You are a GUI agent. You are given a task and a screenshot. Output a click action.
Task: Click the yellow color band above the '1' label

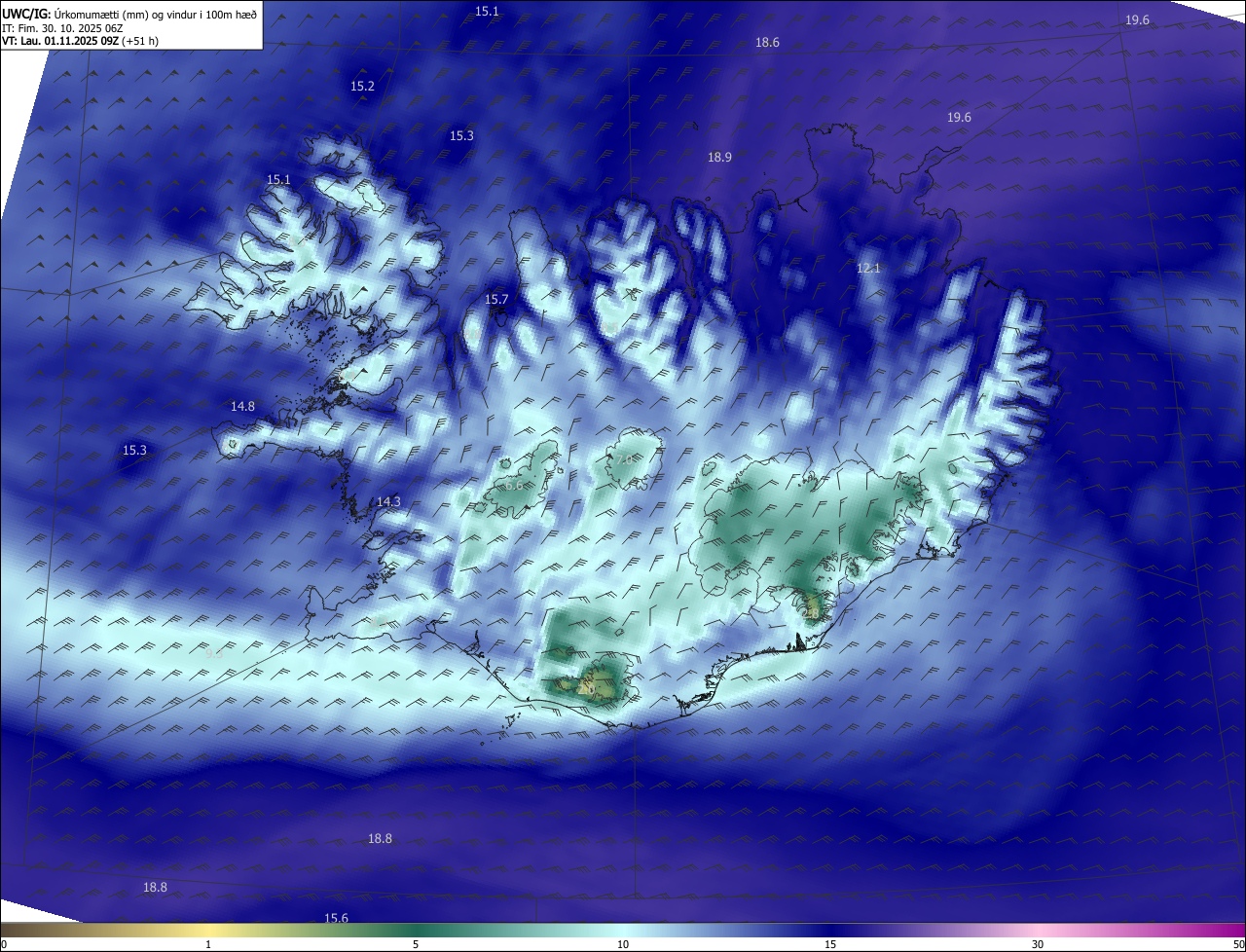click(x=208, y=931)
